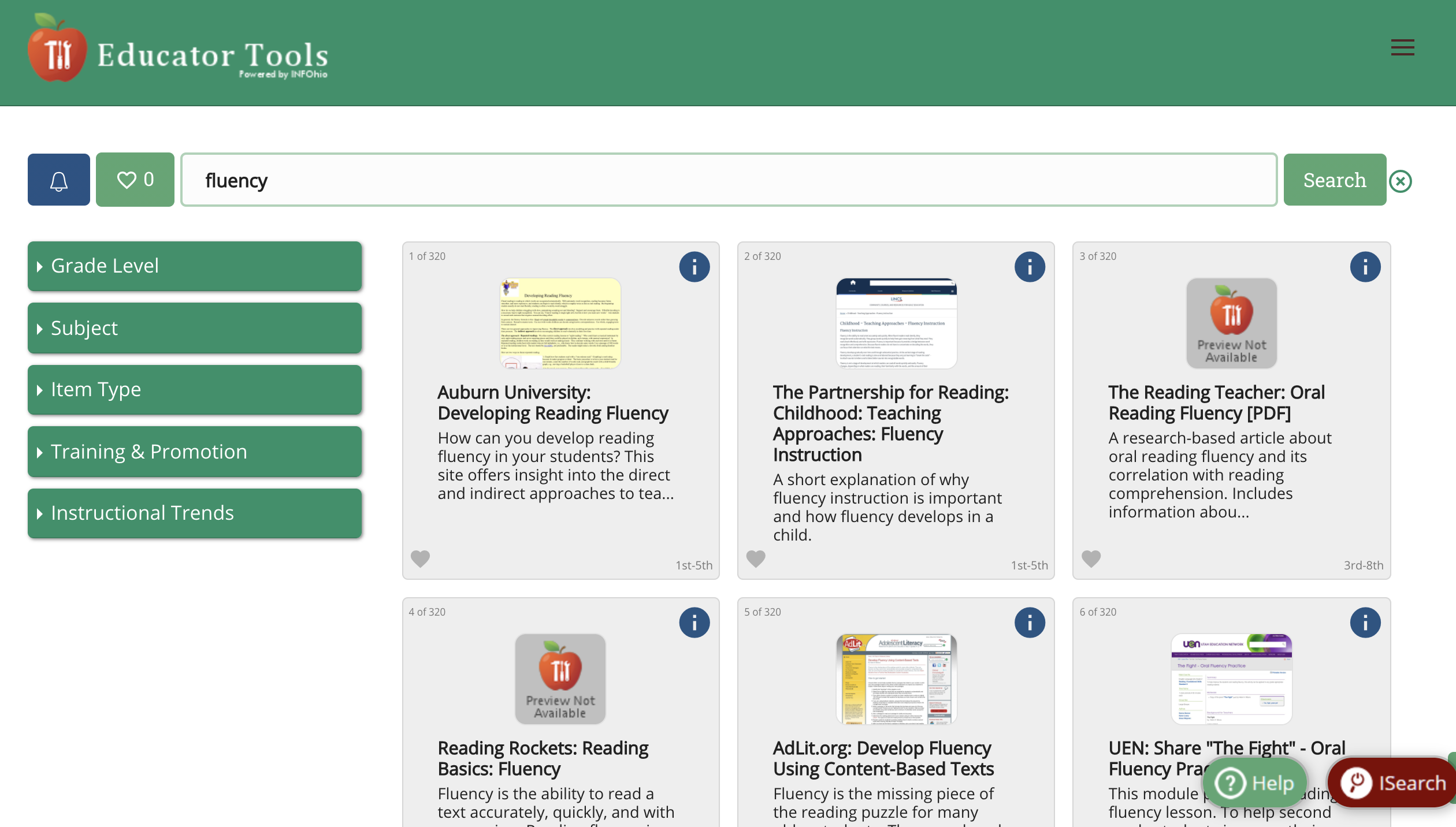Expand the Grade Level filter

[195, 266]
